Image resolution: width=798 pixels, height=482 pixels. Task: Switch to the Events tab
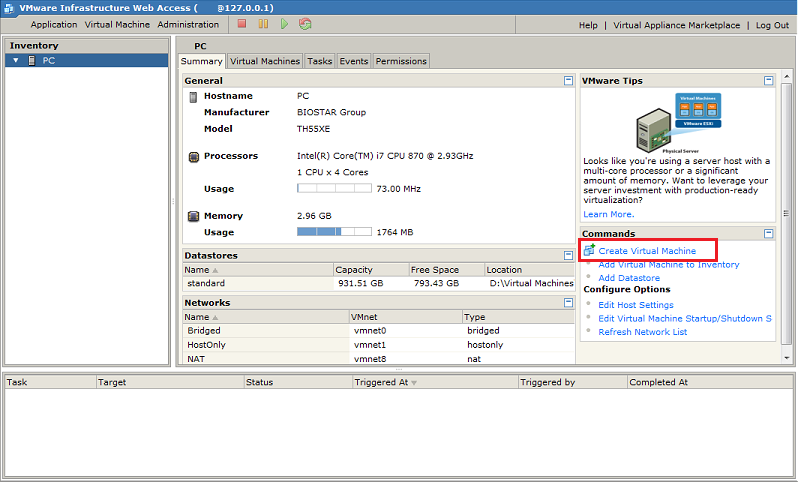point(353,61)
